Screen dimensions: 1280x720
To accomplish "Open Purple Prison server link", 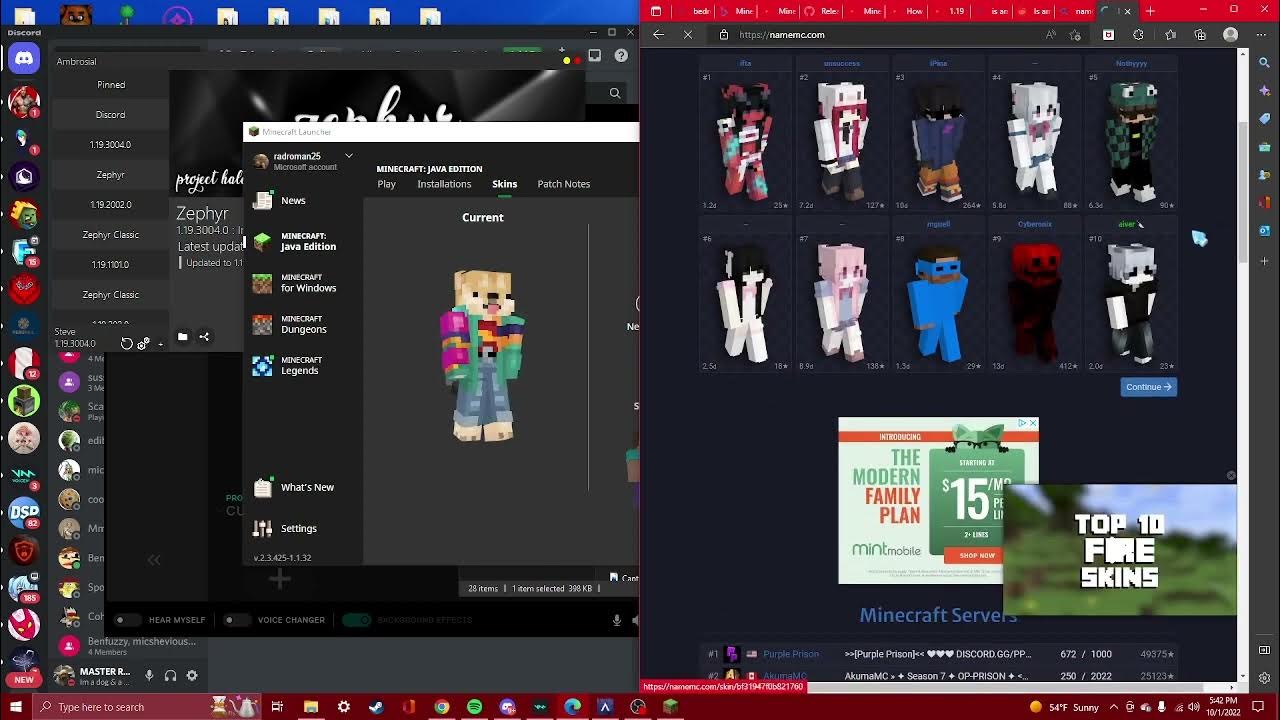I will coord(791,654).
